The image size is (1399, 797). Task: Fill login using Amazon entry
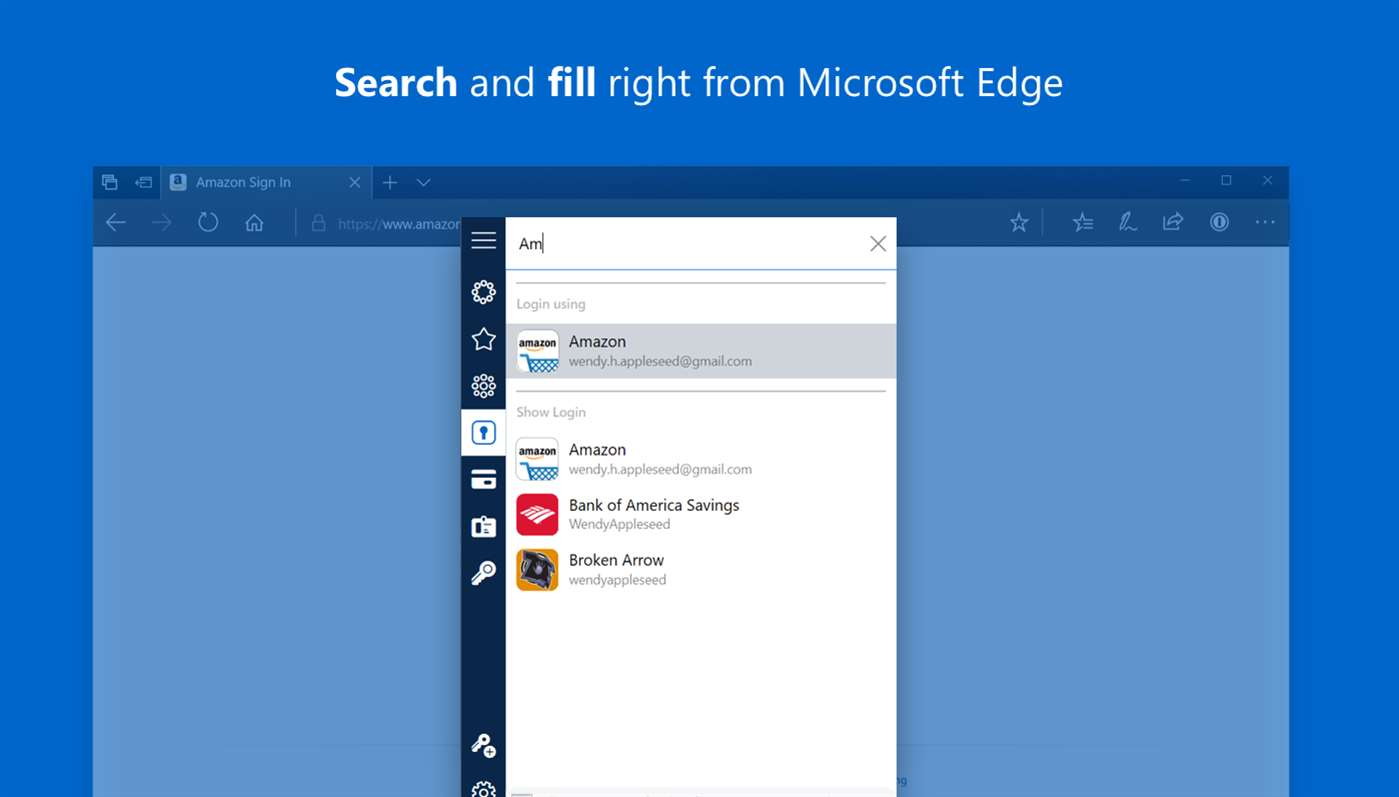(x=701, y=351)
